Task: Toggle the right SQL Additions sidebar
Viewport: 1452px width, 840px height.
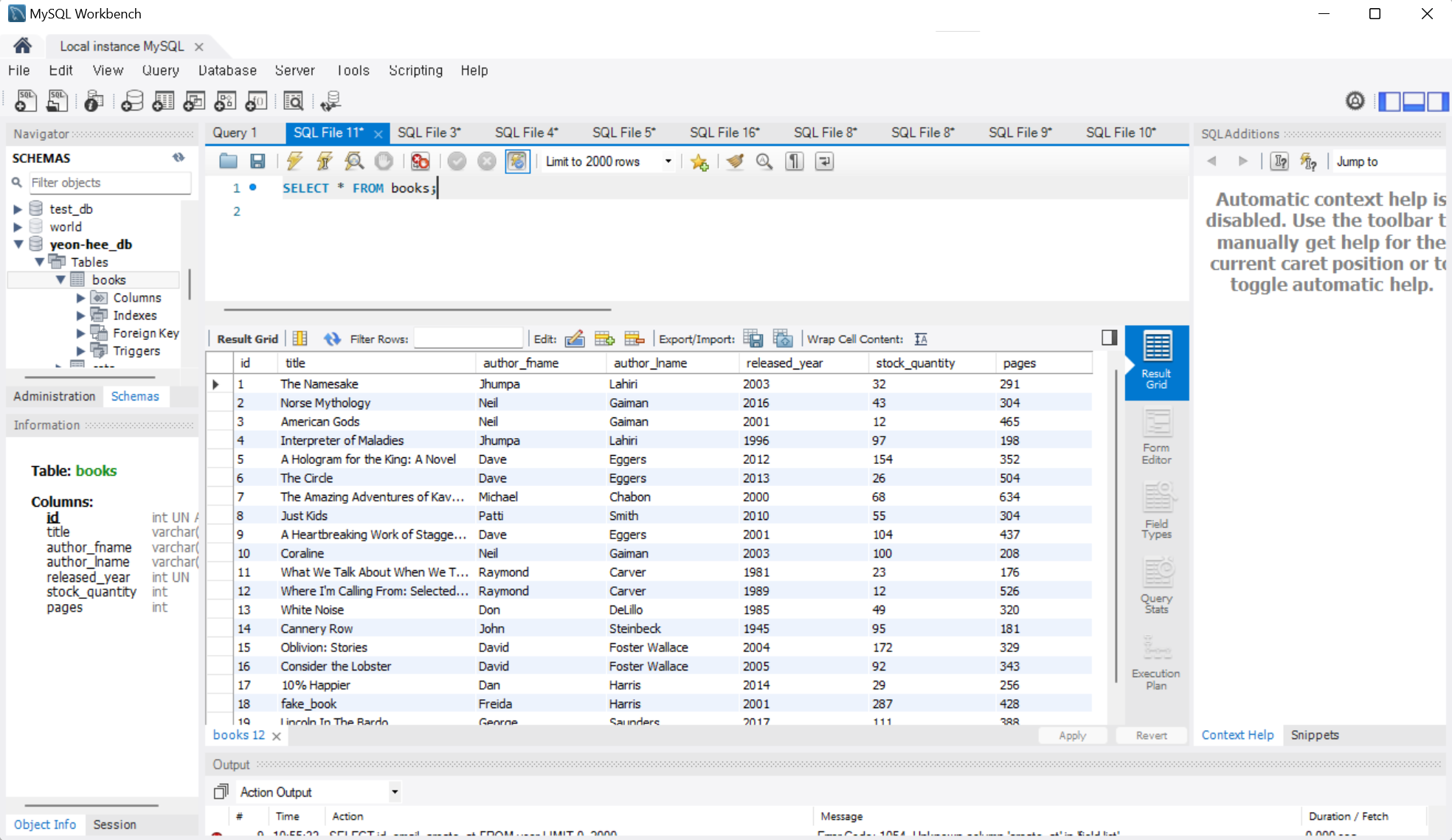Action: (1438, 101)
